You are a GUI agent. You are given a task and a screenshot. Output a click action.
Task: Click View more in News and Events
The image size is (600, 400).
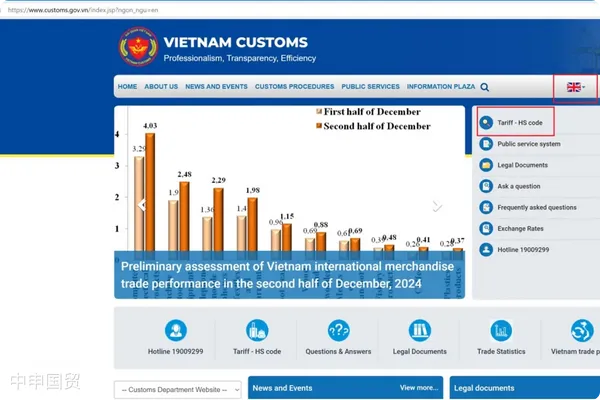(x=418, y=387)
